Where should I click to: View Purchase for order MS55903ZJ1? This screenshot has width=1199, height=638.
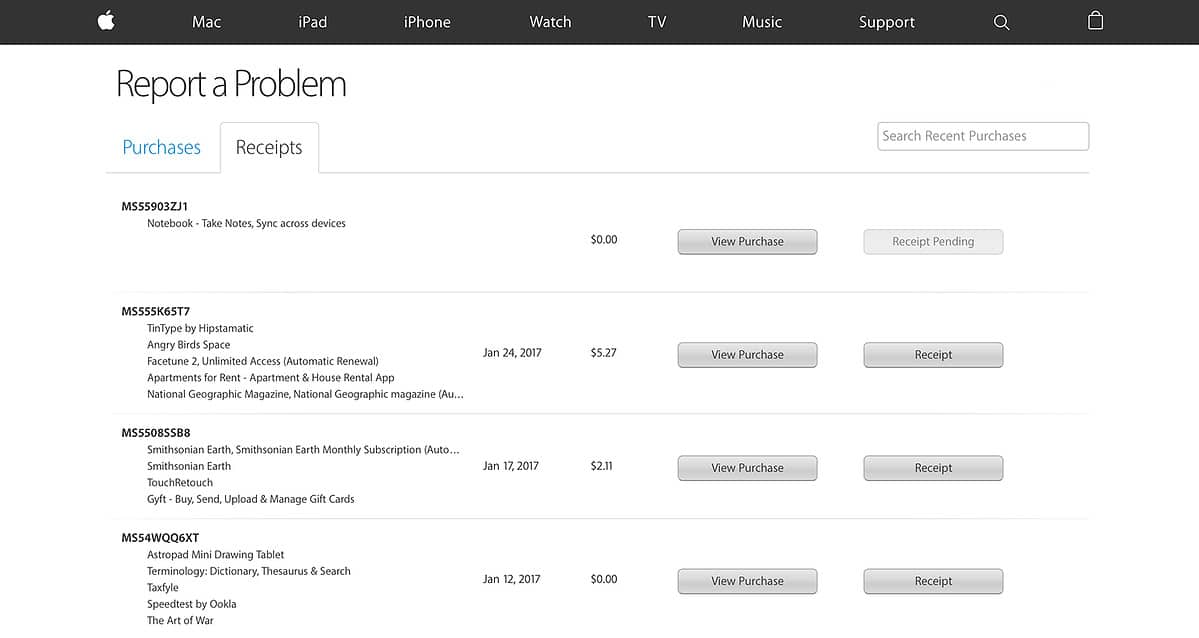coord(747,242)
